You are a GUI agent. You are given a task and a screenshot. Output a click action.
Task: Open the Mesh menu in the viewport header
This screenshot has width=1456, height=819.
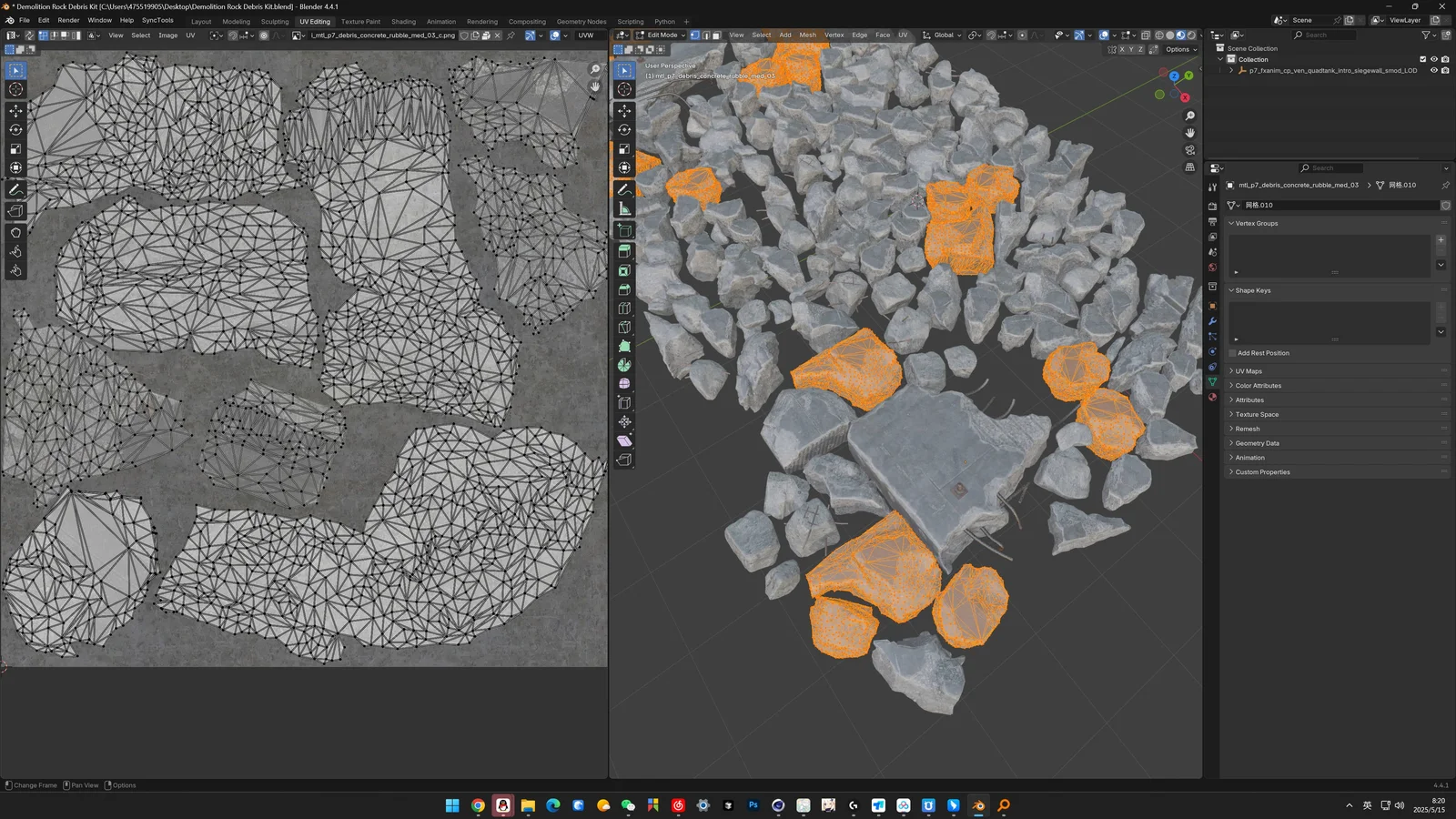[x=807, y=35]
